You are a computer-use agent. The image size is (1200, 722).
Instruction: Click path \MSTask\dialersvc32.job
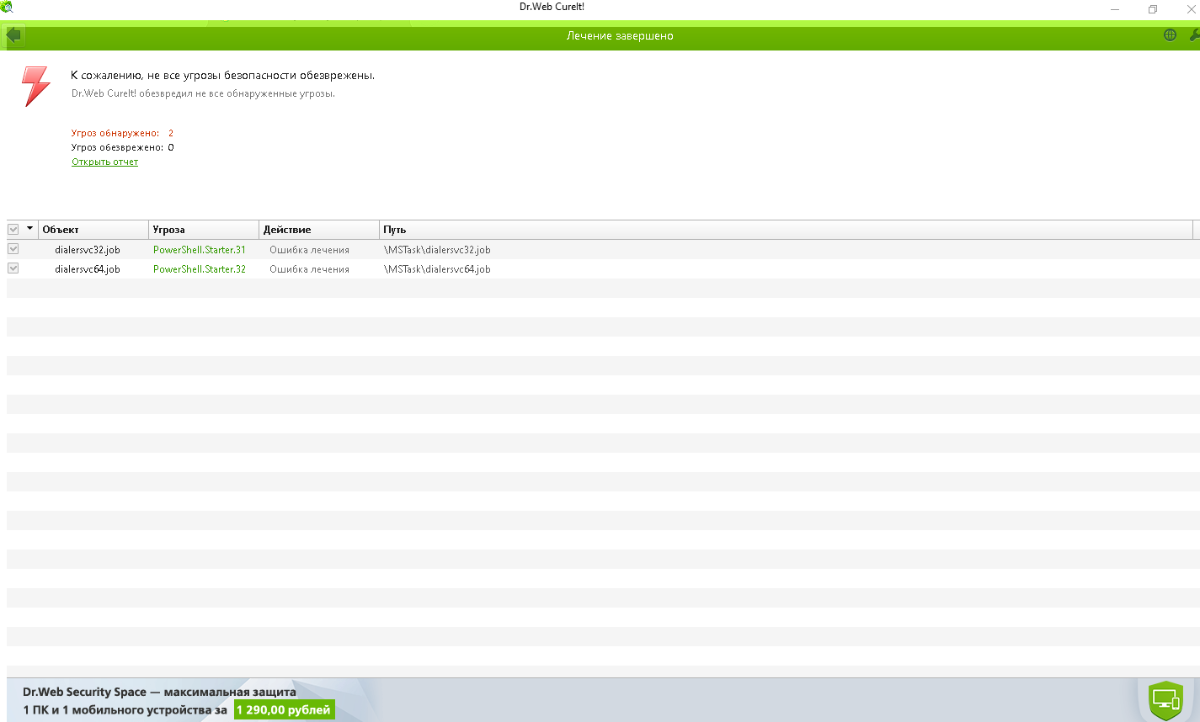(437, 250)
